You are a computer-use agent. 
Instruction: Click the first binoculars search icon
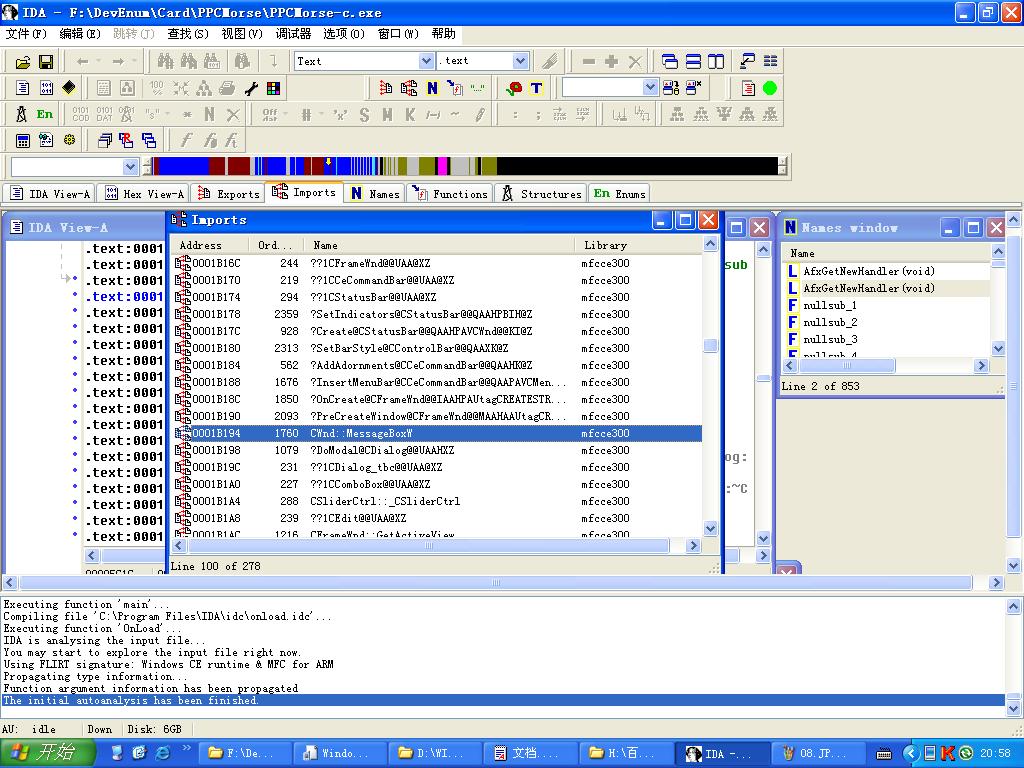(x=166, y=62)
